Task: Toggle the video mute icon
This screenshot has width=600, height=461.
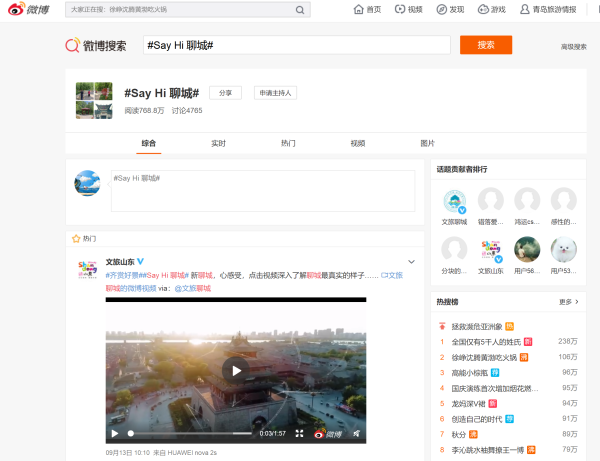Action: [356, 433]
